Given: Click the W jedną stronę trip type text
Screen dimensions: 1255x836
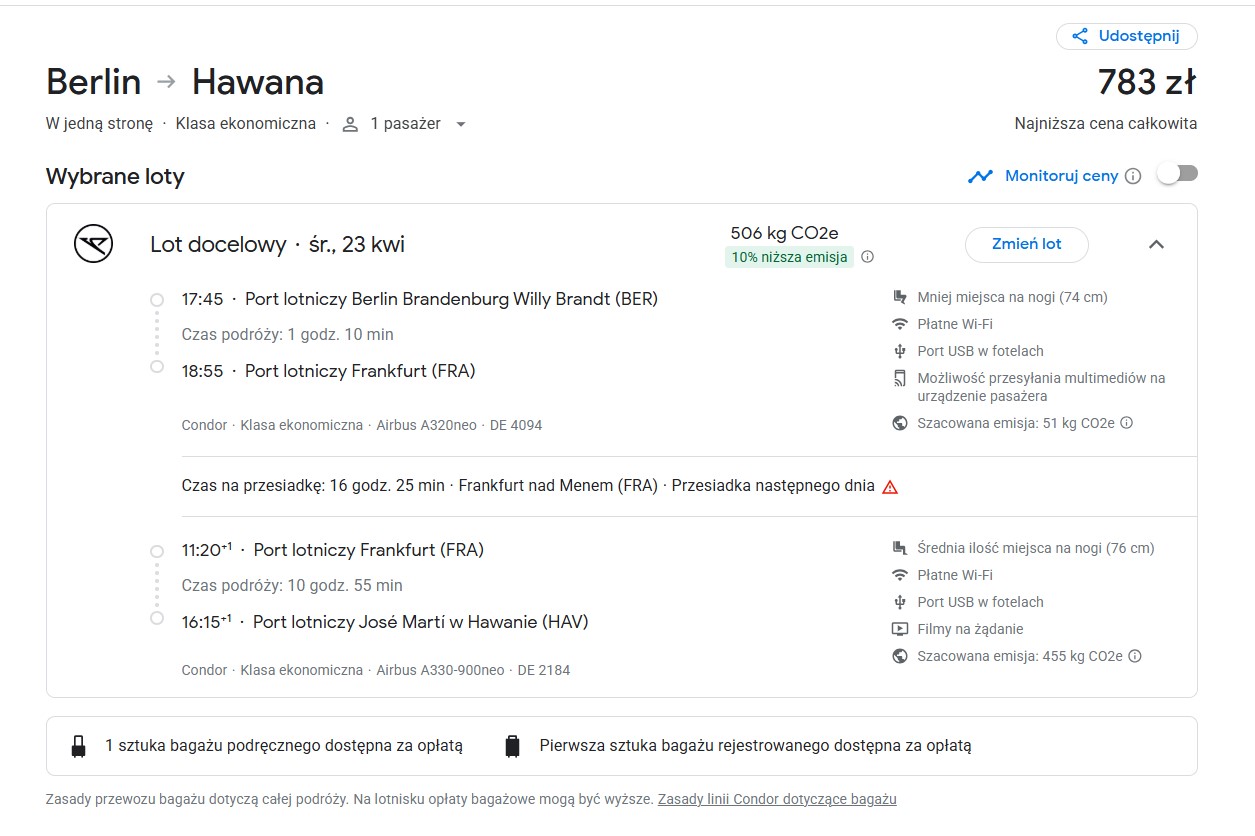Looking at the screenshot, I should pyautogui.click(x=100, y=124).
